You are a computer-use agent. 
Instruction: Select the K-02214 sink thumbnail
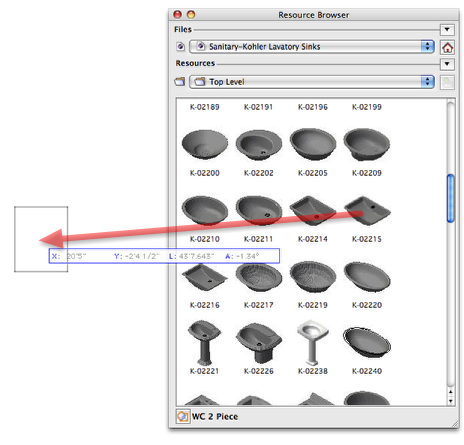tap(313, 210)
